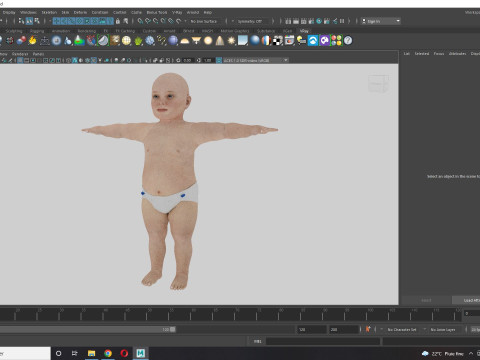The height and width of the screenshot is (360, 480).
Task: Toggle select by hierarchy mode
Action: coord(21,21)
